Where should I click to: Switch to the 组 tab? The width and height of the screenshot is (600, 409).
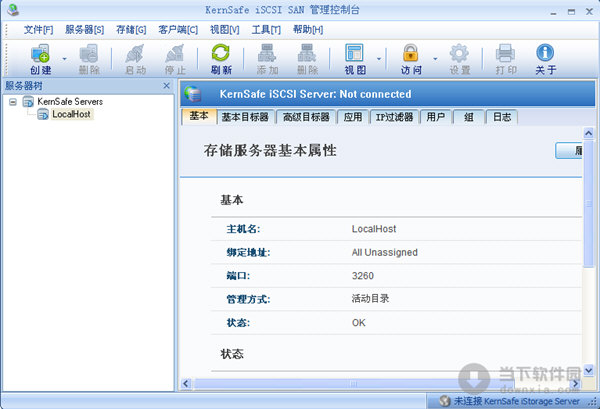pyautogui.click(x=469, y=117)
